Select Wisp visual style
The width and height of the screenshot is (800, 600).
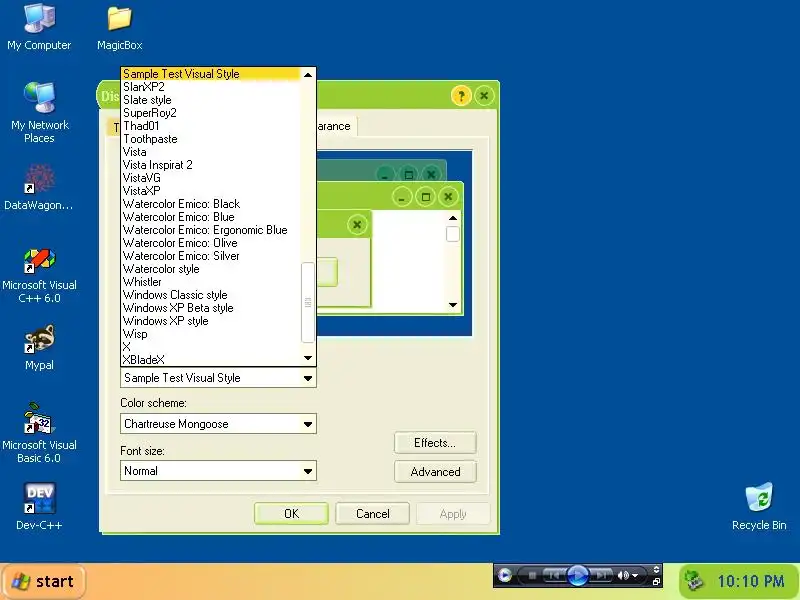[211, 334]
